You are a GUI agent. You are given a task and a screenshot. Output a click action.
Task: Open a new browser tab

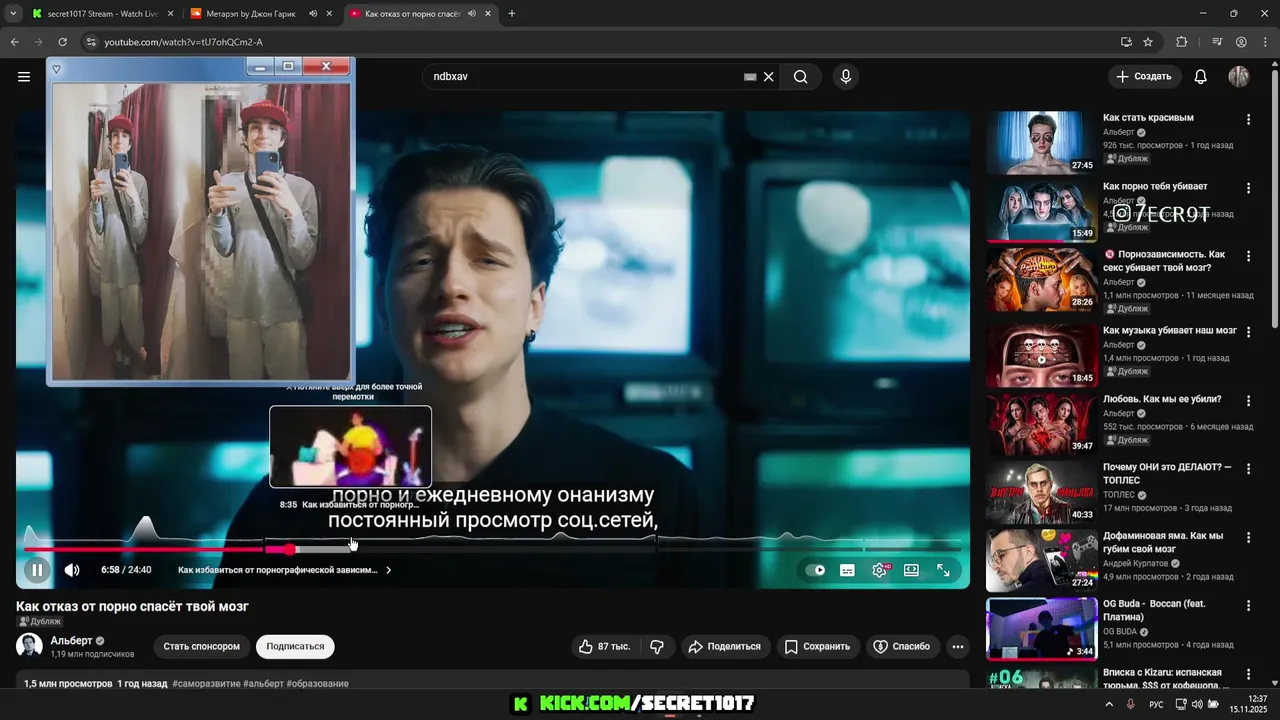point(512,14)
